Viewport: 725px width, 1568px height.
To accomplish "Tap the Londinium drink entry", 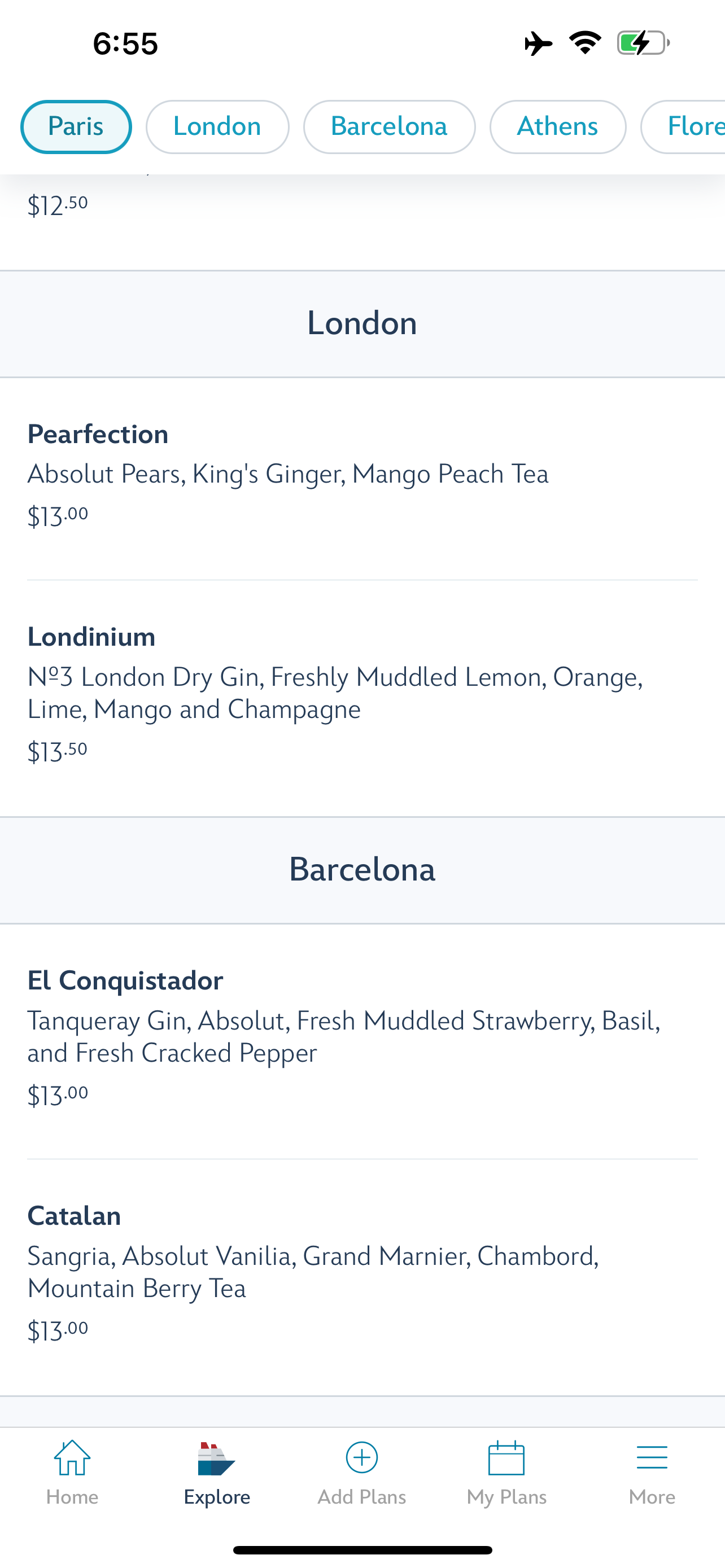I will (91, 637).
